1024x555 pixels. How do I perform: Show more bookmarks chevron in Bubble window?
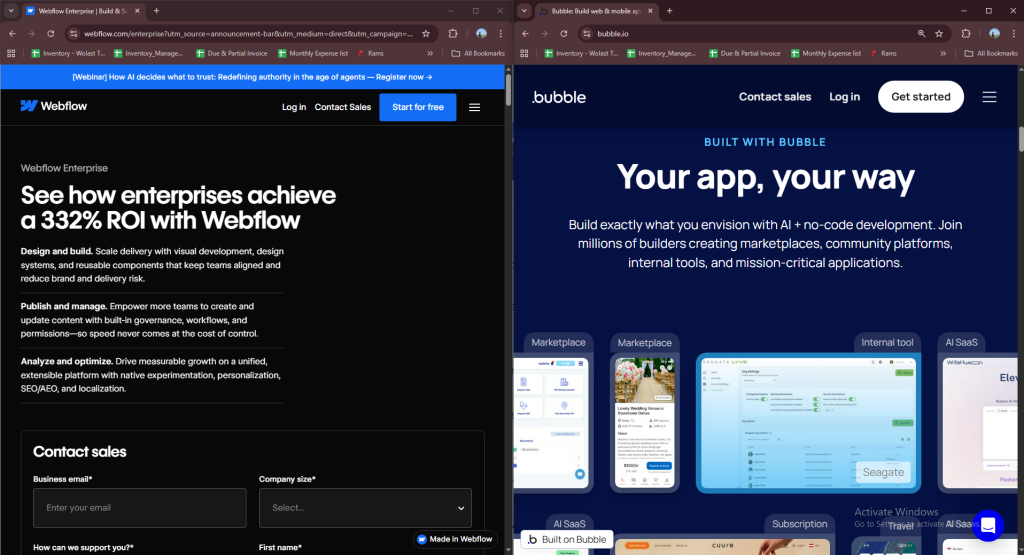(943, 54)
